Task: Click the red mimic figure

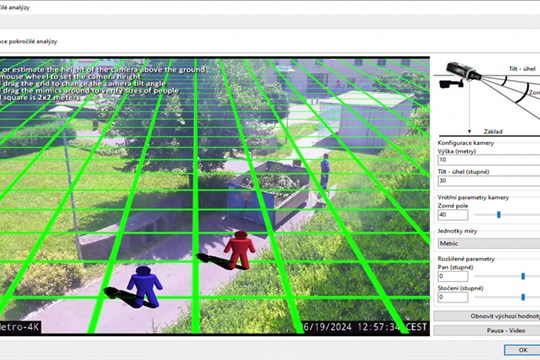Action: (240, 250)
